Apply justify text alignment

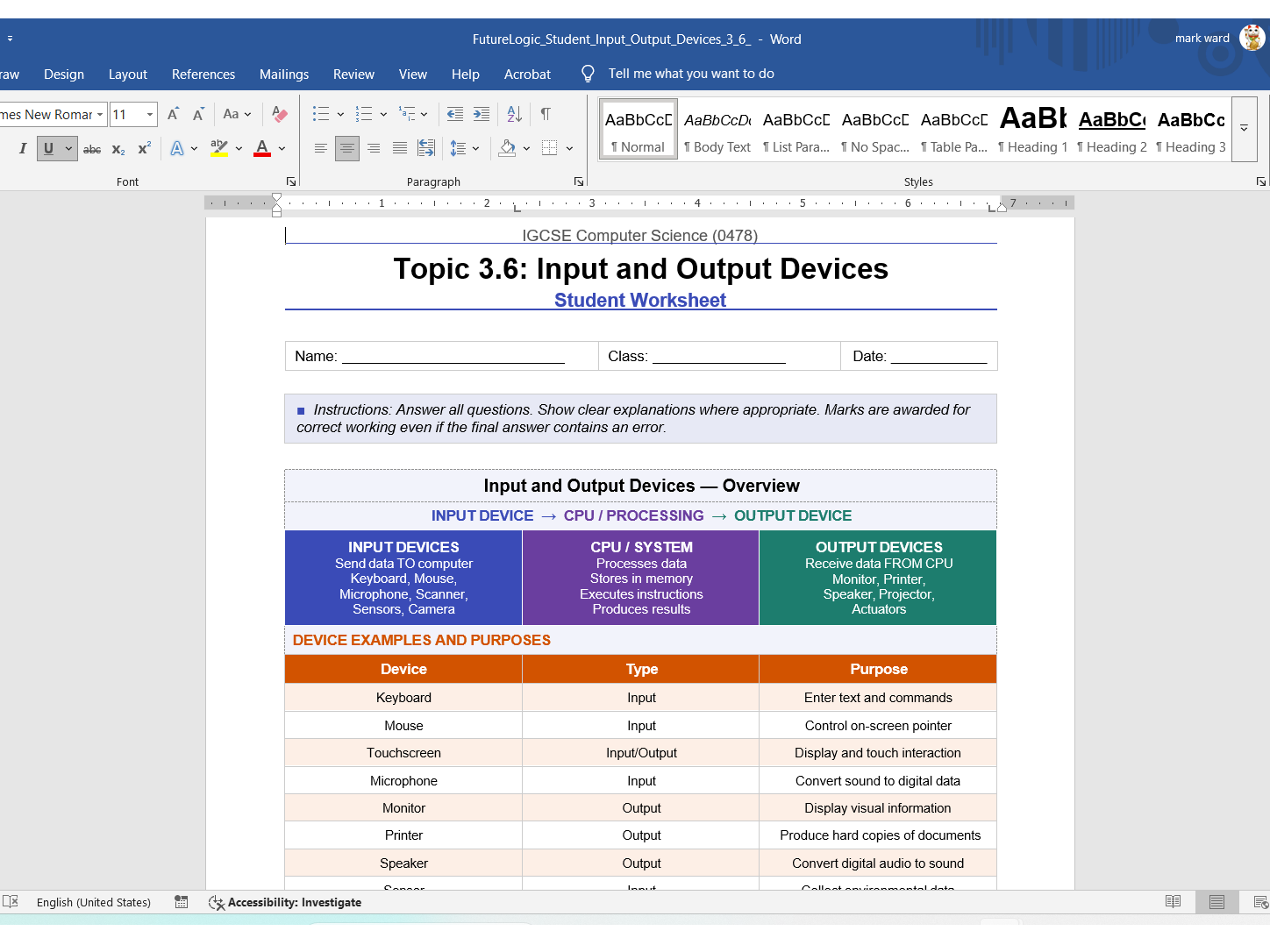pos(400,148)
